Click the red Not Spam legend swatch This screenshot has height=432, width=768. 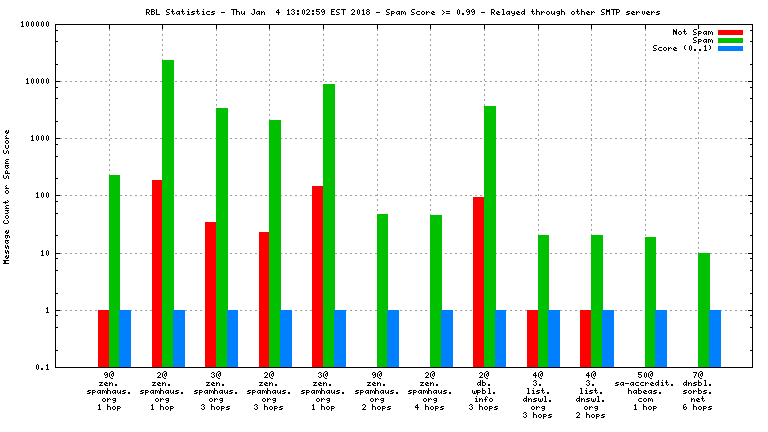(730, 32)
